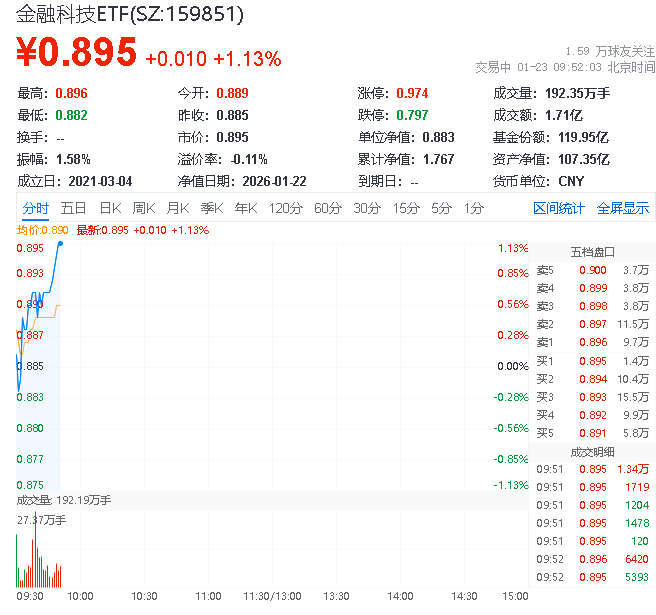Click 全屏显示 to view fullscreen
Viewport: 656px width, 615px height.
pos(623,208)
